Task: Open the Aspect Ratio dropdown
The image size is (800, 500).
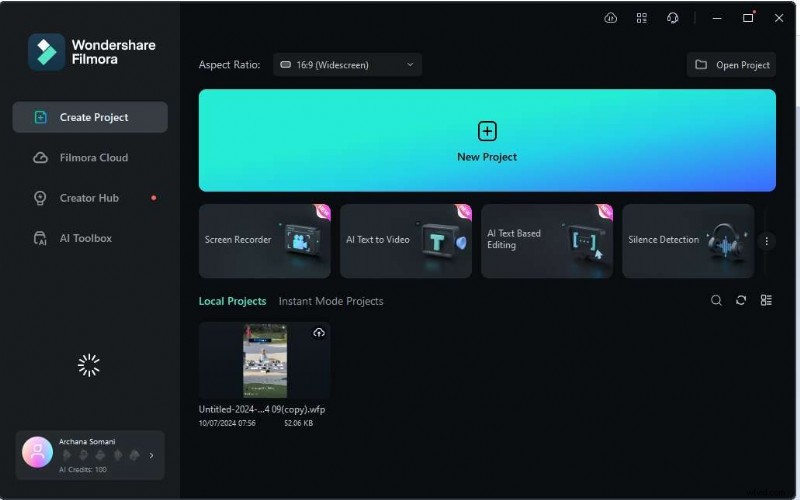Action: click(x=347, y=65)
